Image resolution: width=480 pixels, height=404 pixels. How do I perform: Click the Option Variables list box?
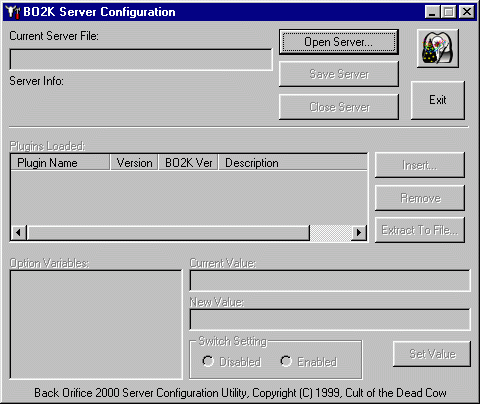[x=96, y=324]
